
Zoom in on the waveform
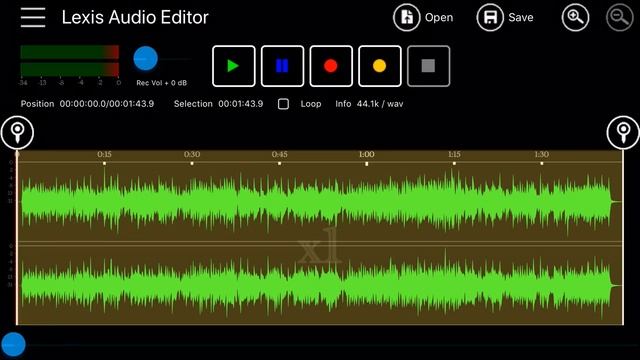click(x=575, y=17)
